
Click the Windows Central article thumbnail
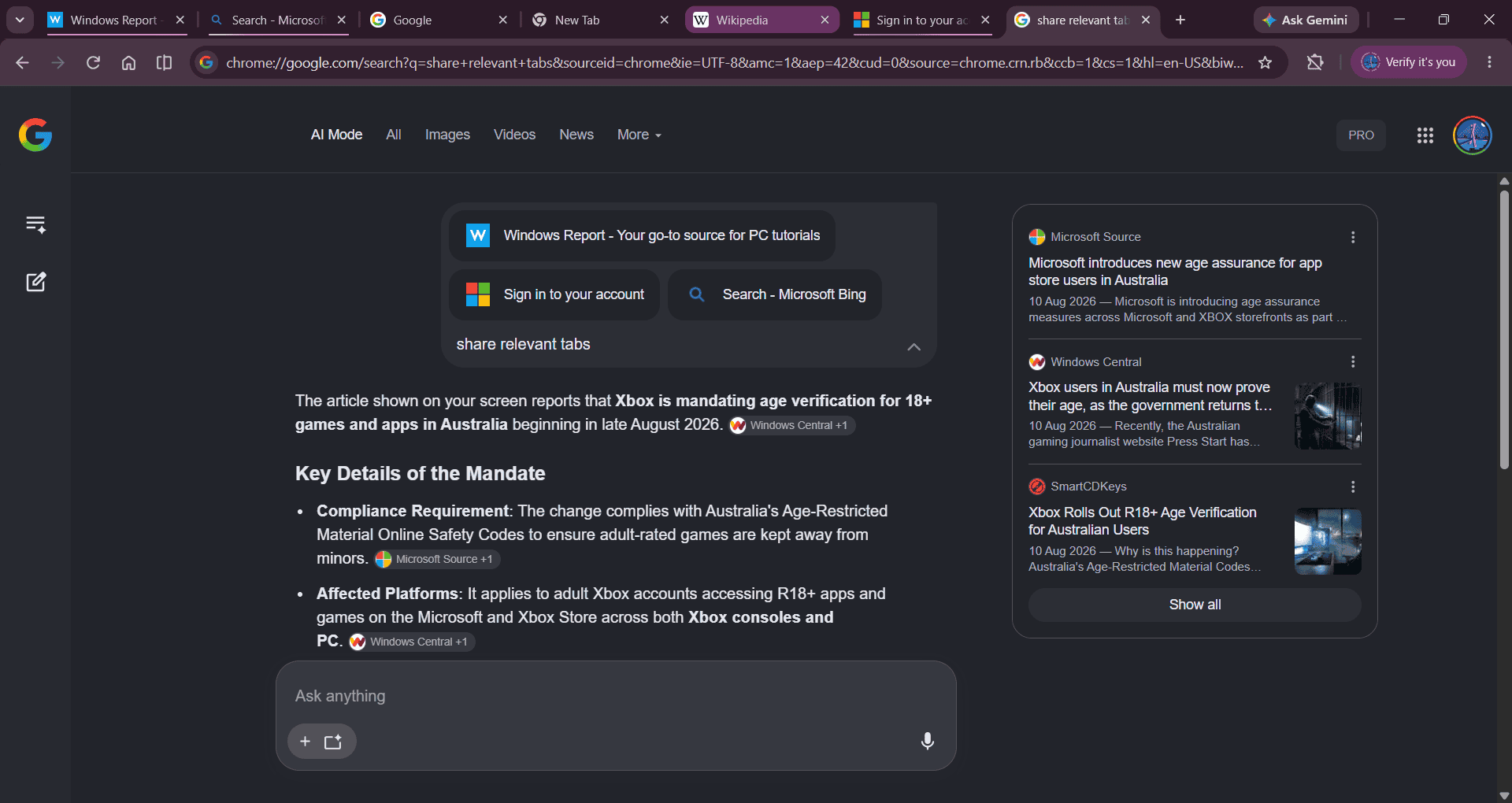point(1328,416)
